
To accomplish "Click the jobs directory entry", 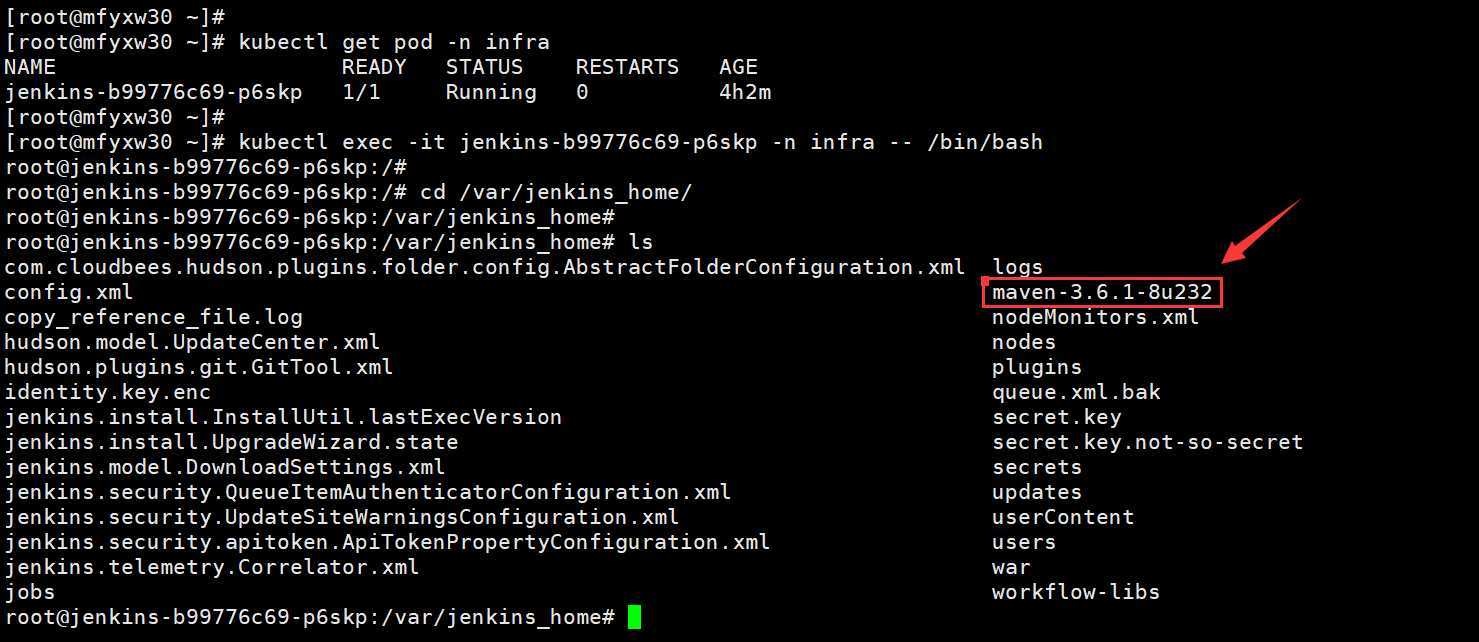I will 30,592.
